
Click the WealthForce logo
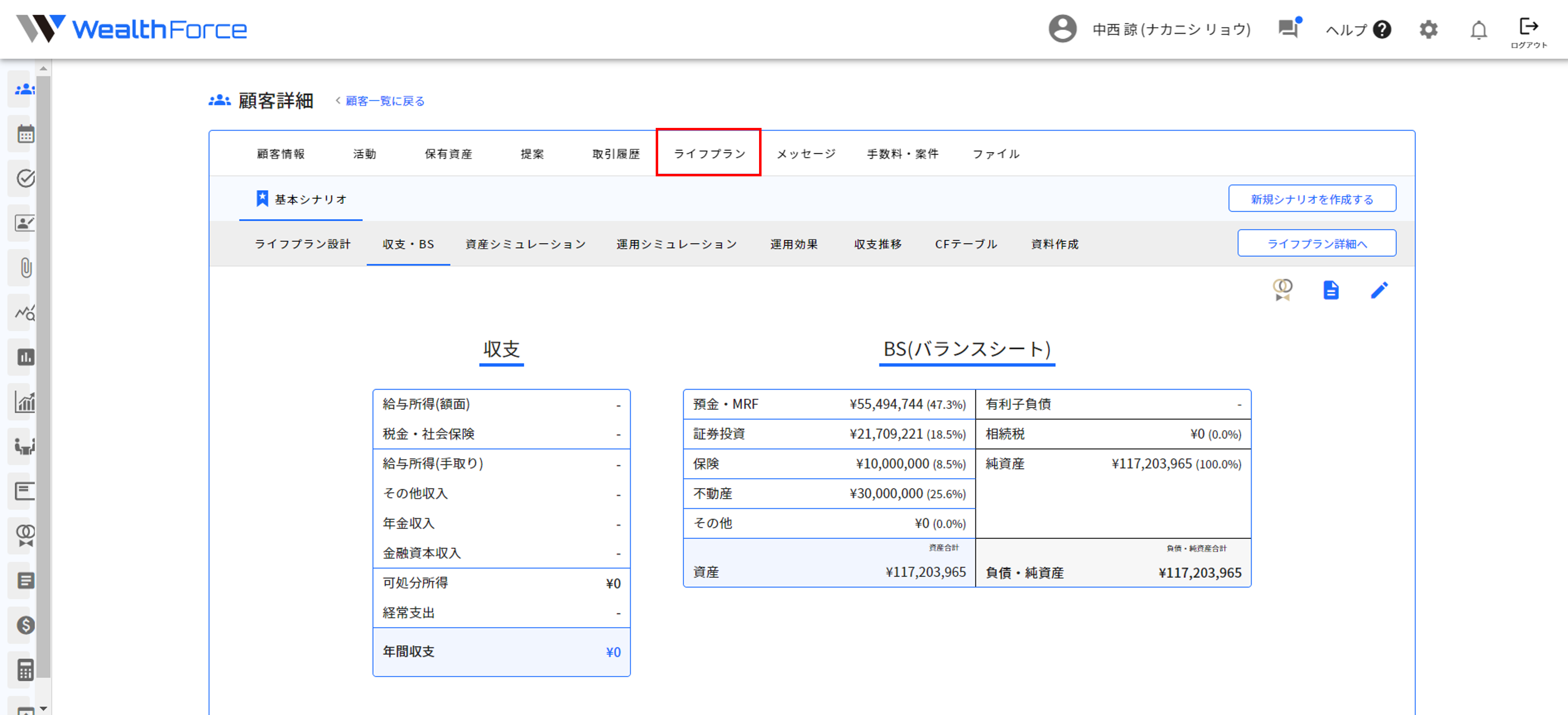tap(131, 29)
